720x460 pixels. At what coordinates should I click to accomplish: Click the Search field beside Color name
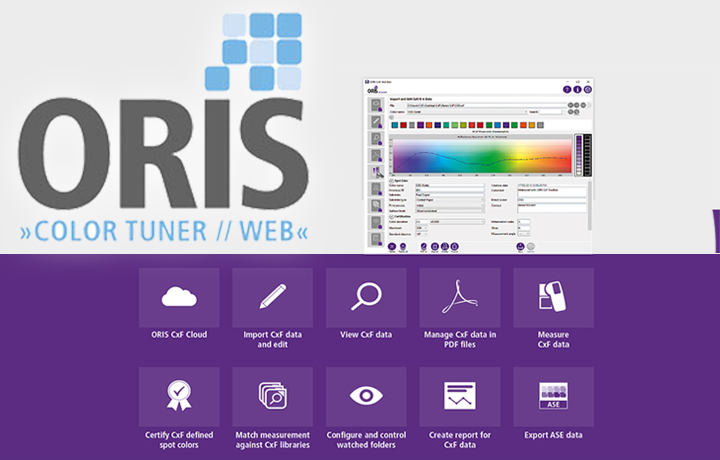click(551, 112)
